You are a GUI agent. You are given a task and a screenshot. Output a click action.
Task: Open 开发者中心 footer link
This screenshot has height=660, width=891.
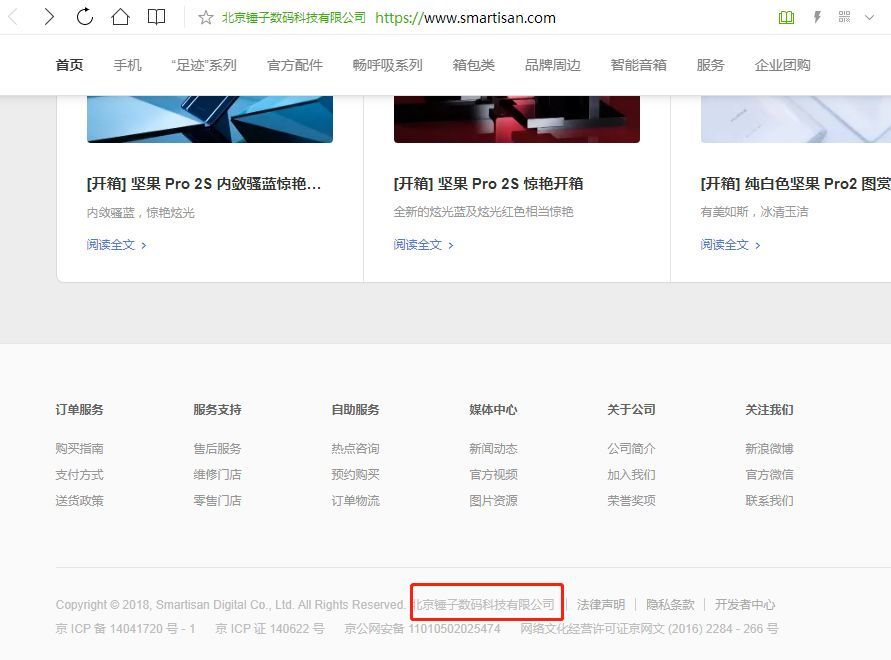point(745,605)
